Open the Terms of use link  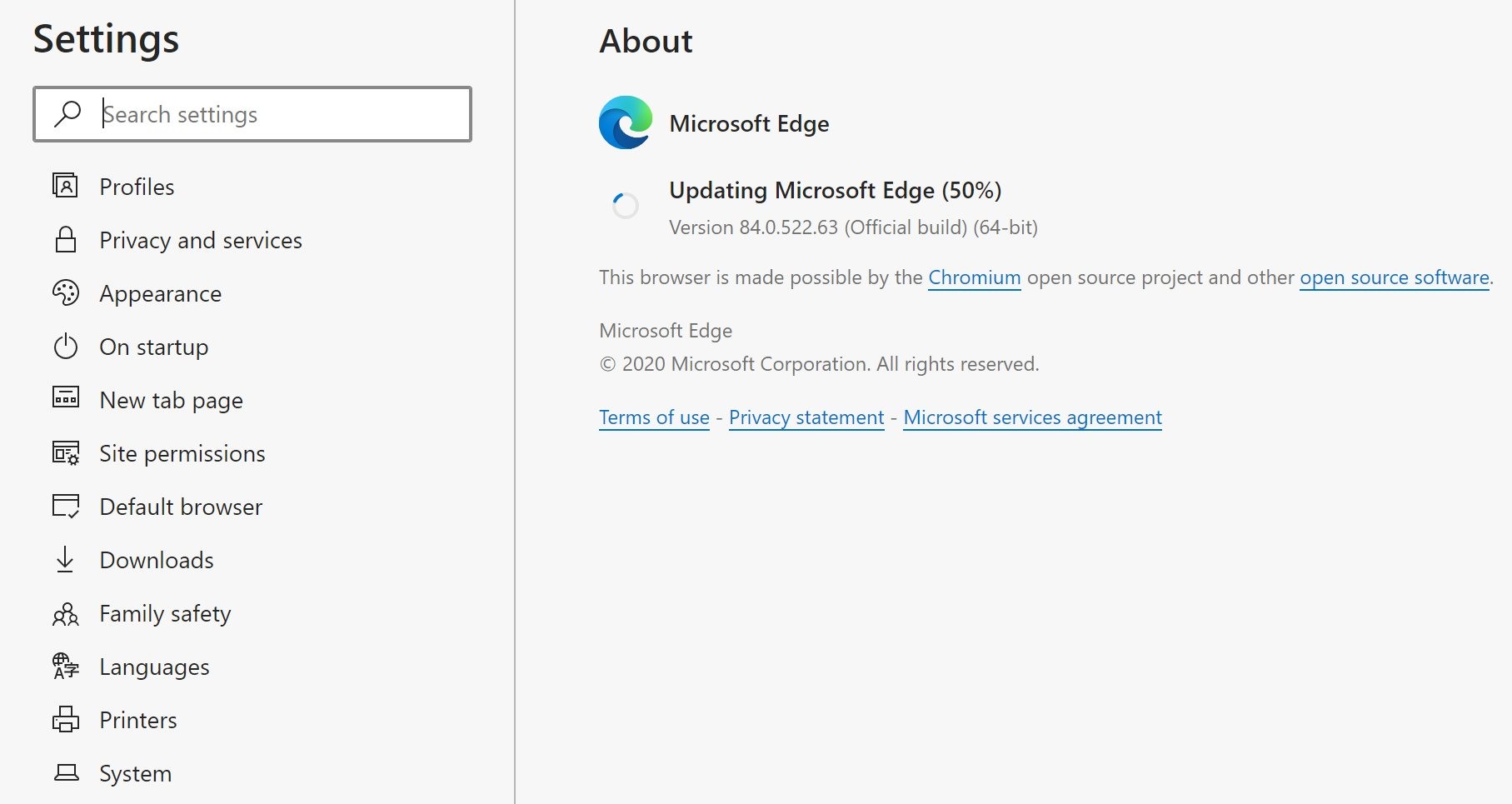[x=654, y=417]
